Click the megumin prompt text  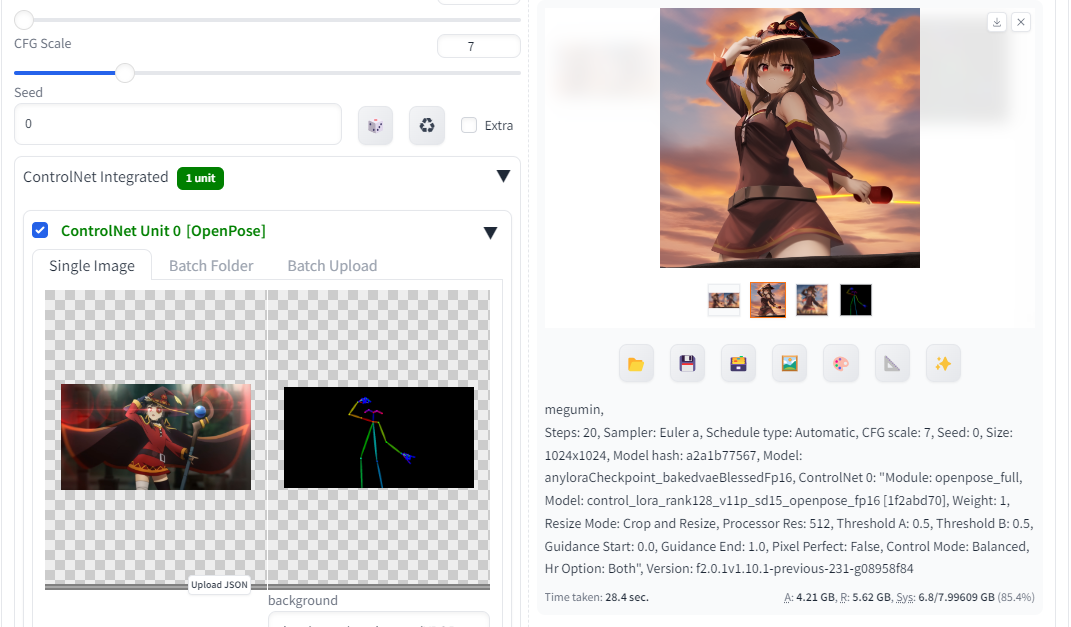[574, 410]
